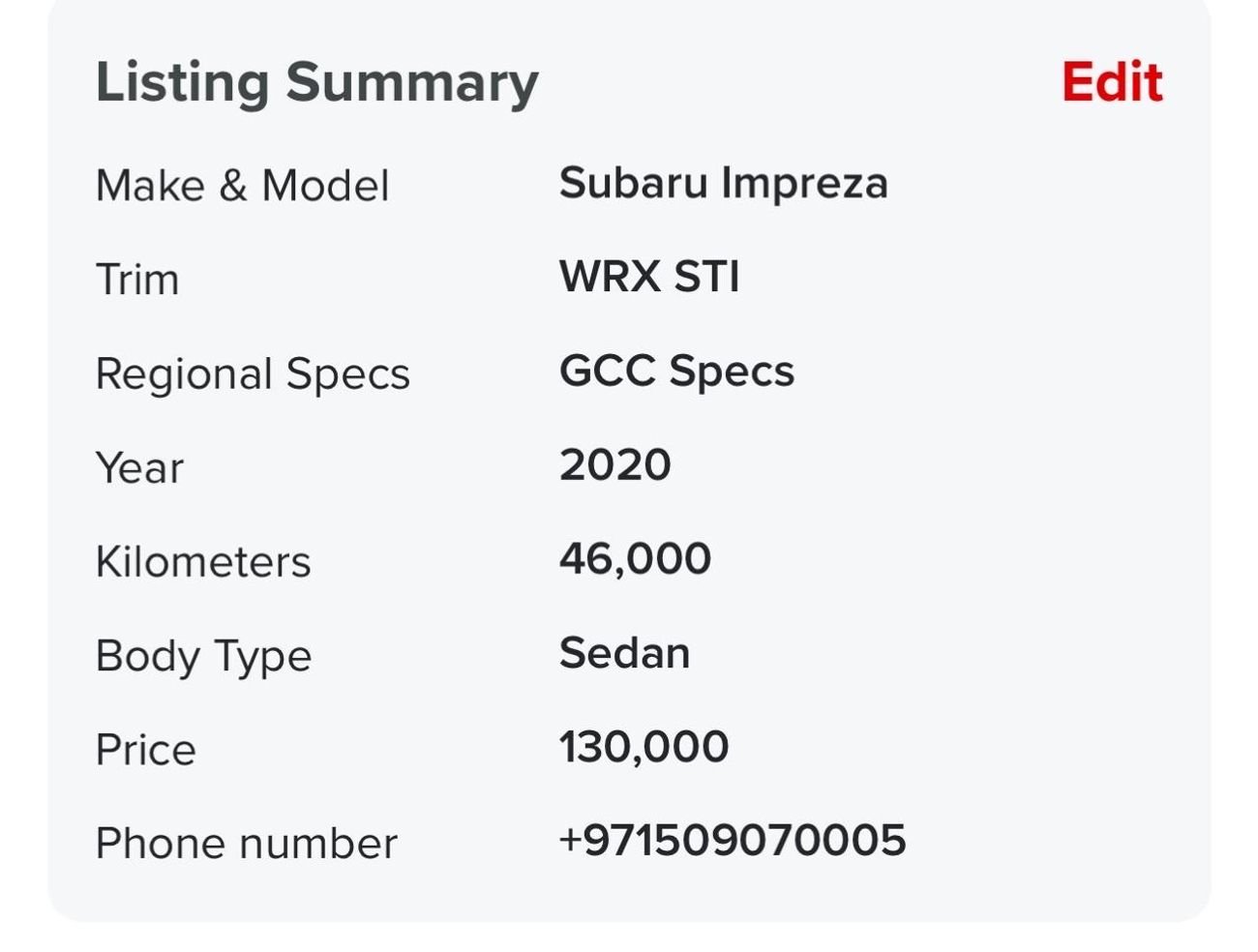
Task: Click the Listing Summary heading
Action: coord(316,82)
